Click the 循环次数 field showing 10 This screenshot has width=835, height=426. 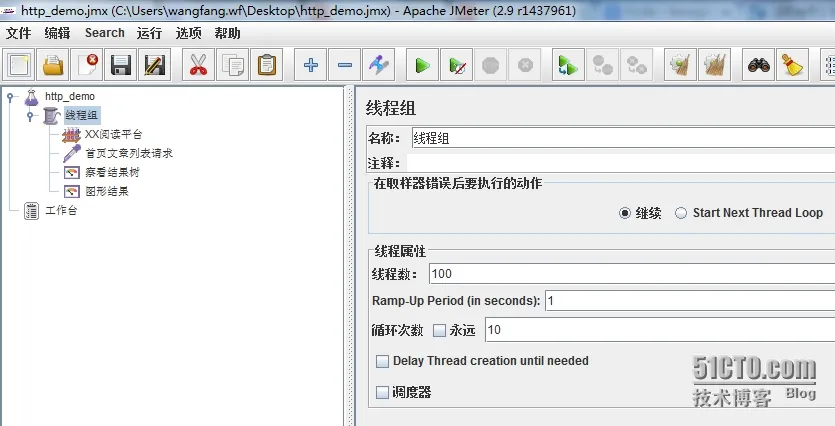coord(660,330)
